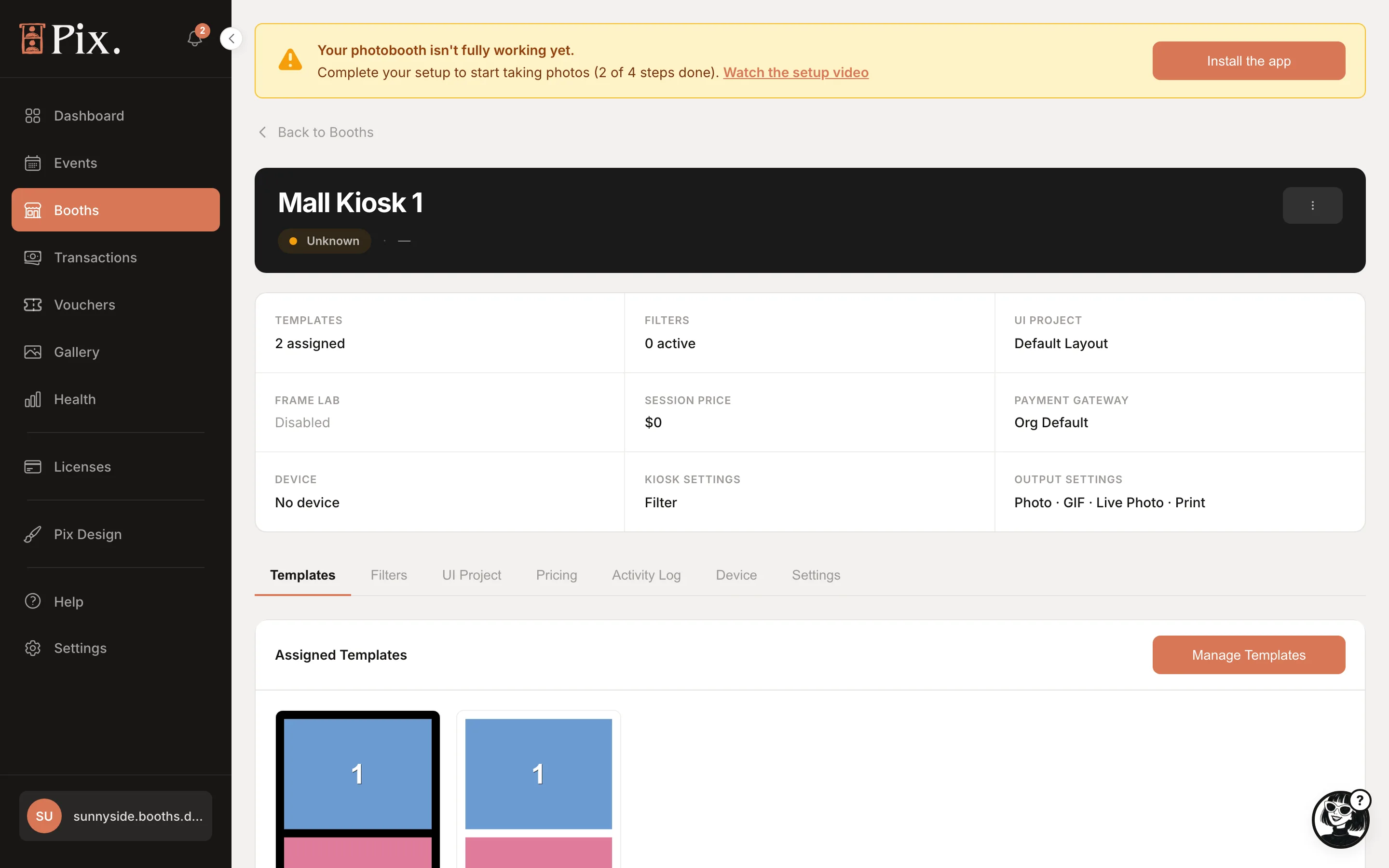Open the Settings tab of the booth
This screenshot has width=1389, height=868.
(816, 575)
